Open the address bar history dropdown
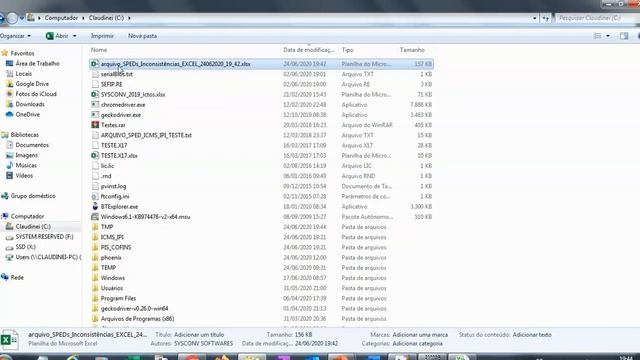This screenshot has width=640, height=360. [534, 18]
